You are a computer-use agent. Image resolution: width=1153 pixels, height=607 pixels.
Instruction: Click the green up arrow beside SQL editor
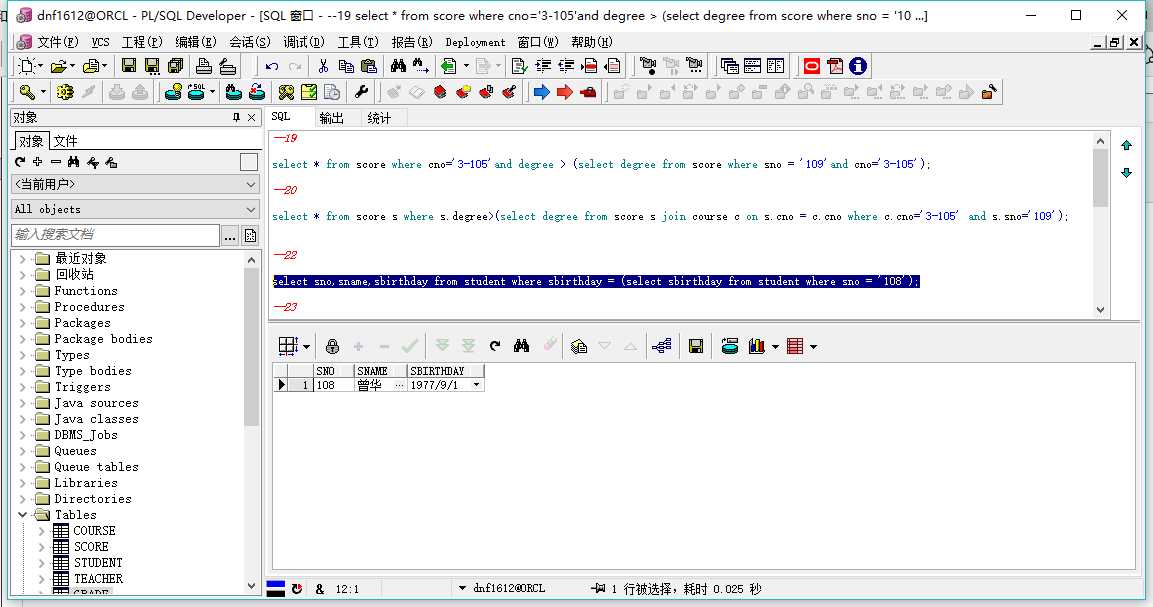pyautogui.click(x=1126, y=146)
